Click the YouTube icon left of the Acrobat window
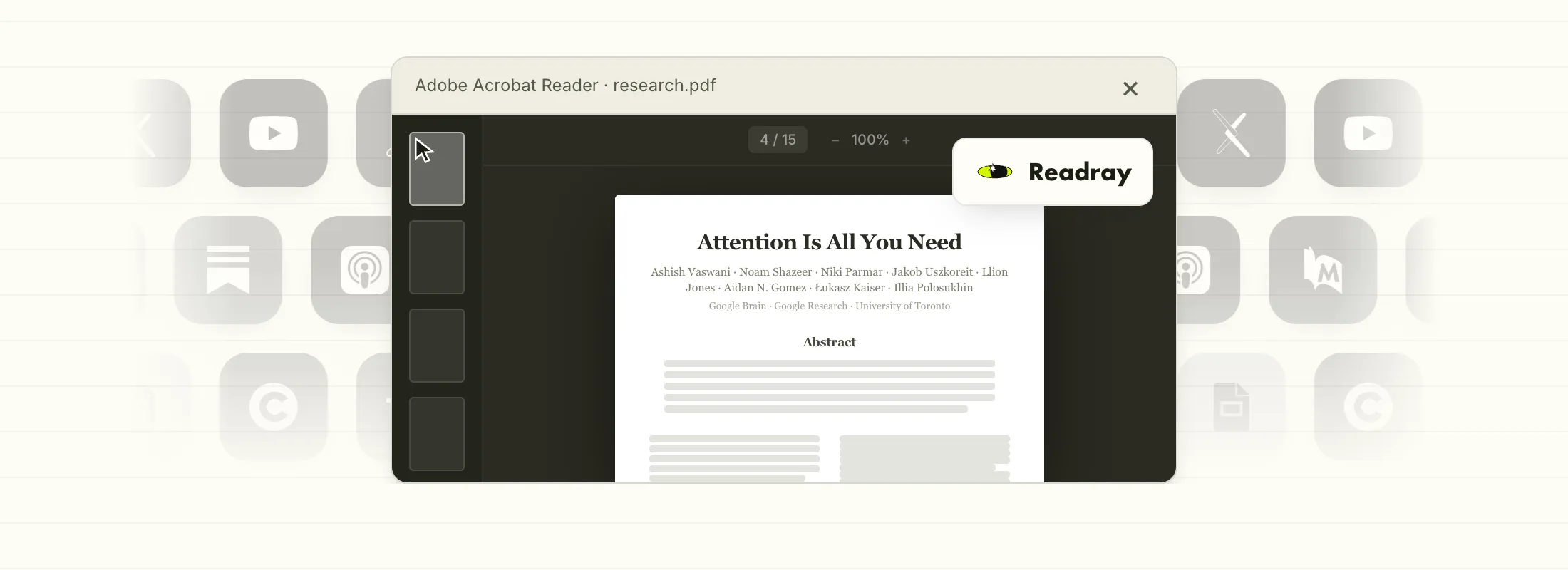 coord(274,133)
